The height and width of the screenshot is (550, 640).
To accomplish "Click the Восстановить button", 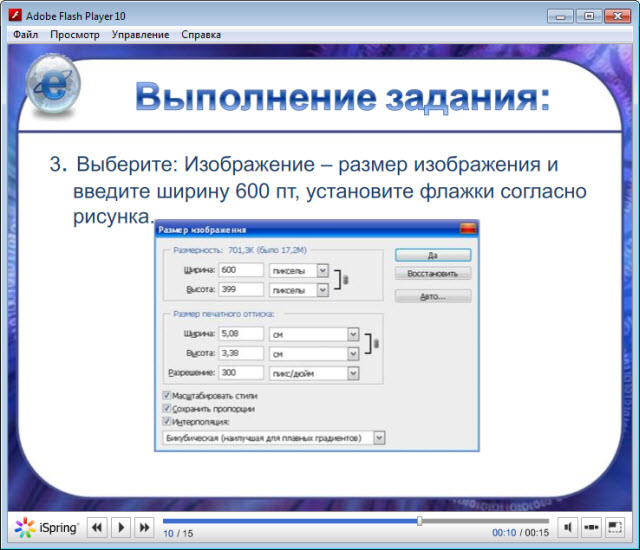I will [x=433, y=273].
